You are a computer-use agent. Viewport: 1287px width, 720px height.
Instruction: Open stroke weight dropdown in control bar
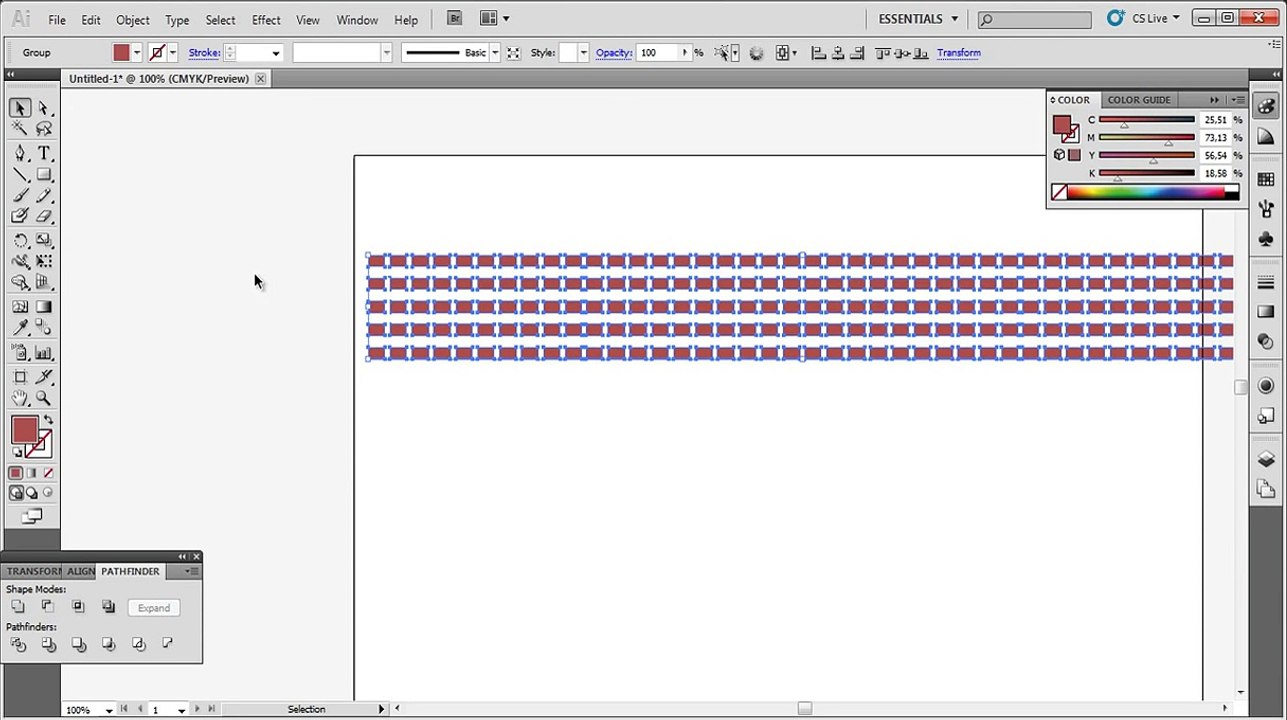[276, 53]
